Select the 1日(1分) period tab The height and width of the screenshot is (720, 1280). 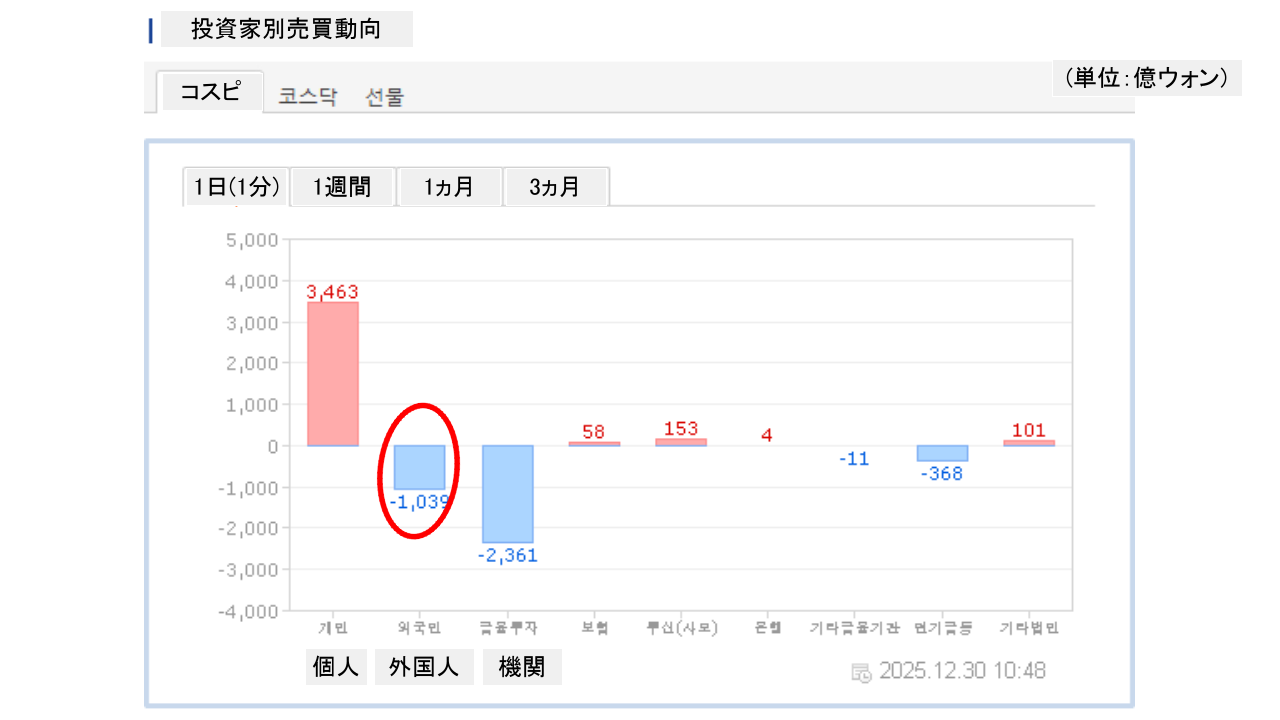[236, 187]
